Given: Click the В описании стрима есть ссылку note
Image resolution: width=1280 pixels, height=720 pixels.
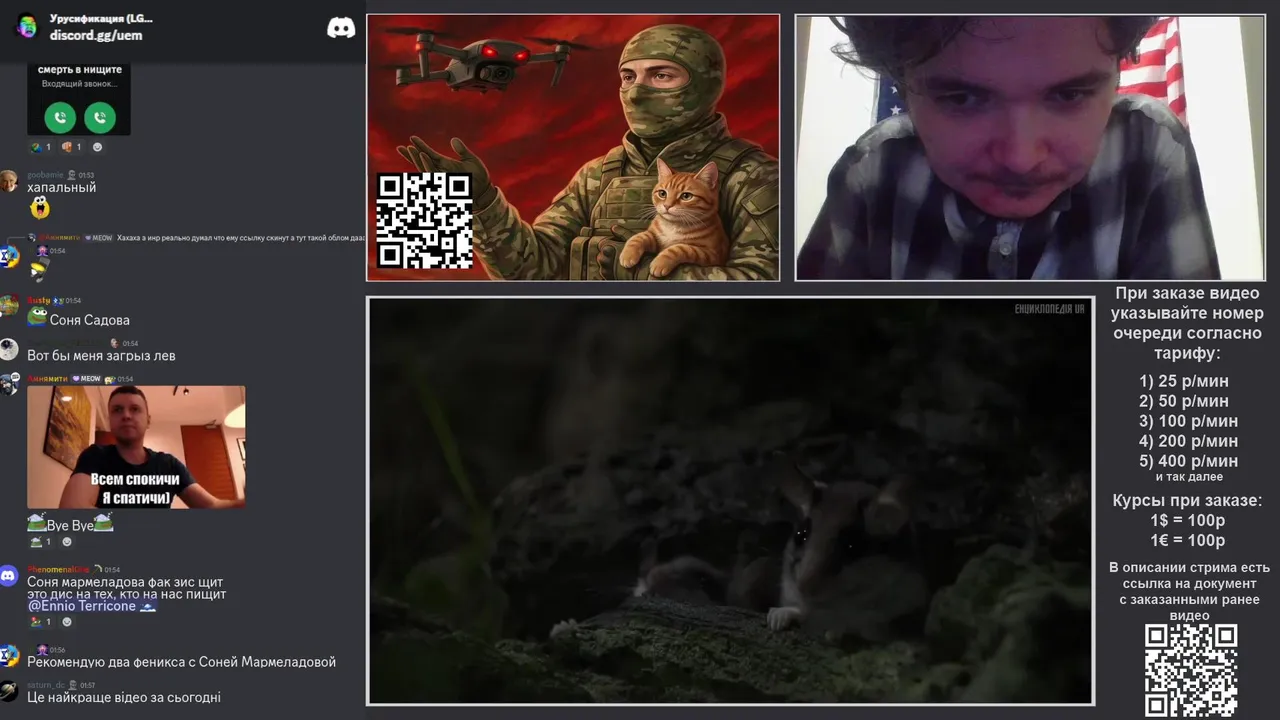Looking at the screenshot, I should [1189, 591].
